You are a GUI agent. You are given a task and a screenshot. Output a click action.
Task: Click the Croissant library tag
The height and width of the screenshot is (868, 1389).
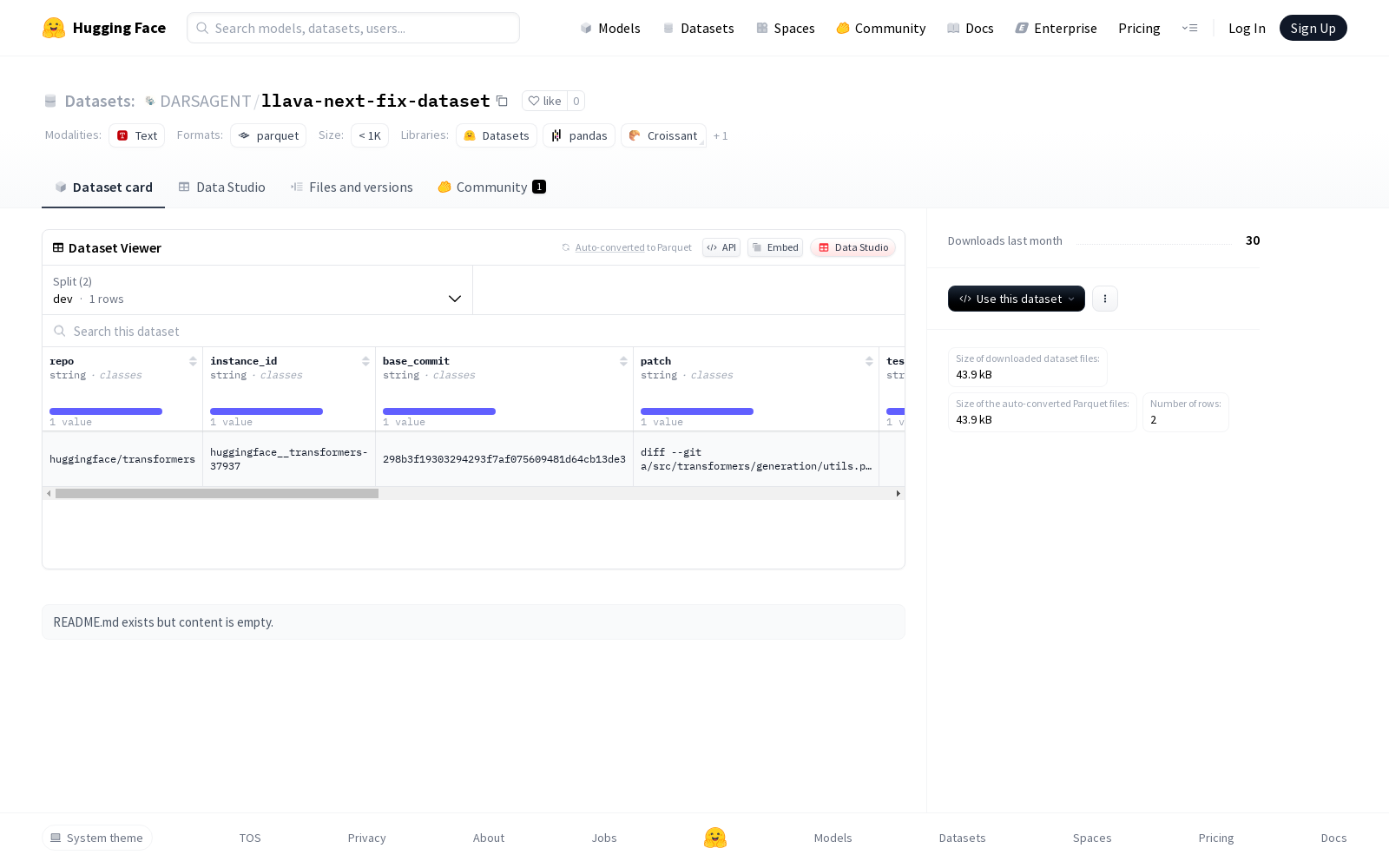663,135
